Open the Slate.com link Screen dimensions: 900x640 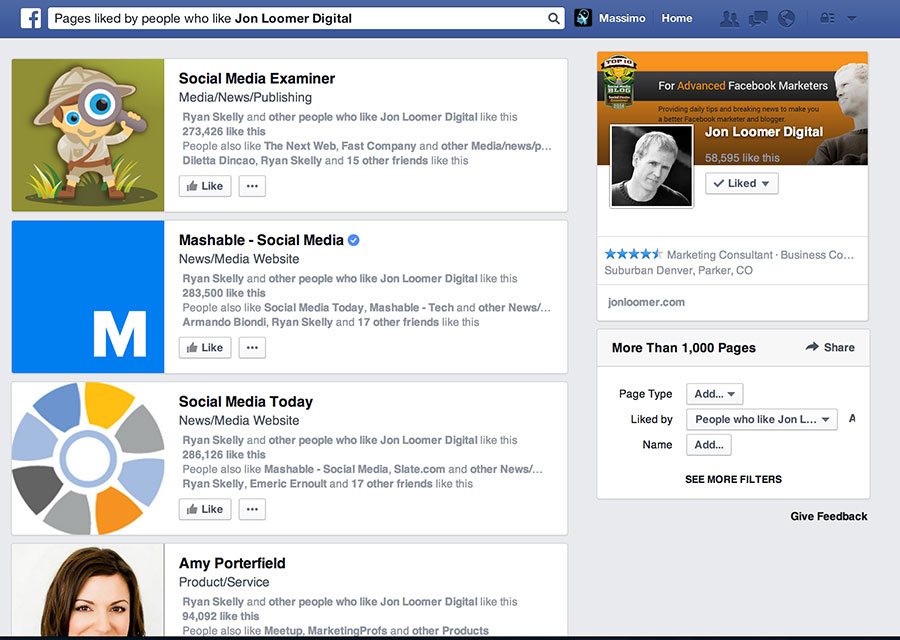tap(420, 469)
